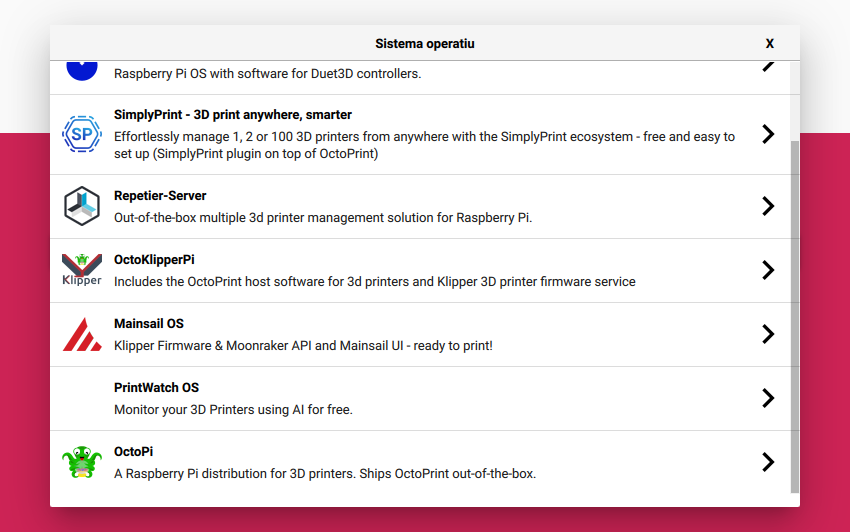Click the red Mainsail OS logo

[82, 334]
